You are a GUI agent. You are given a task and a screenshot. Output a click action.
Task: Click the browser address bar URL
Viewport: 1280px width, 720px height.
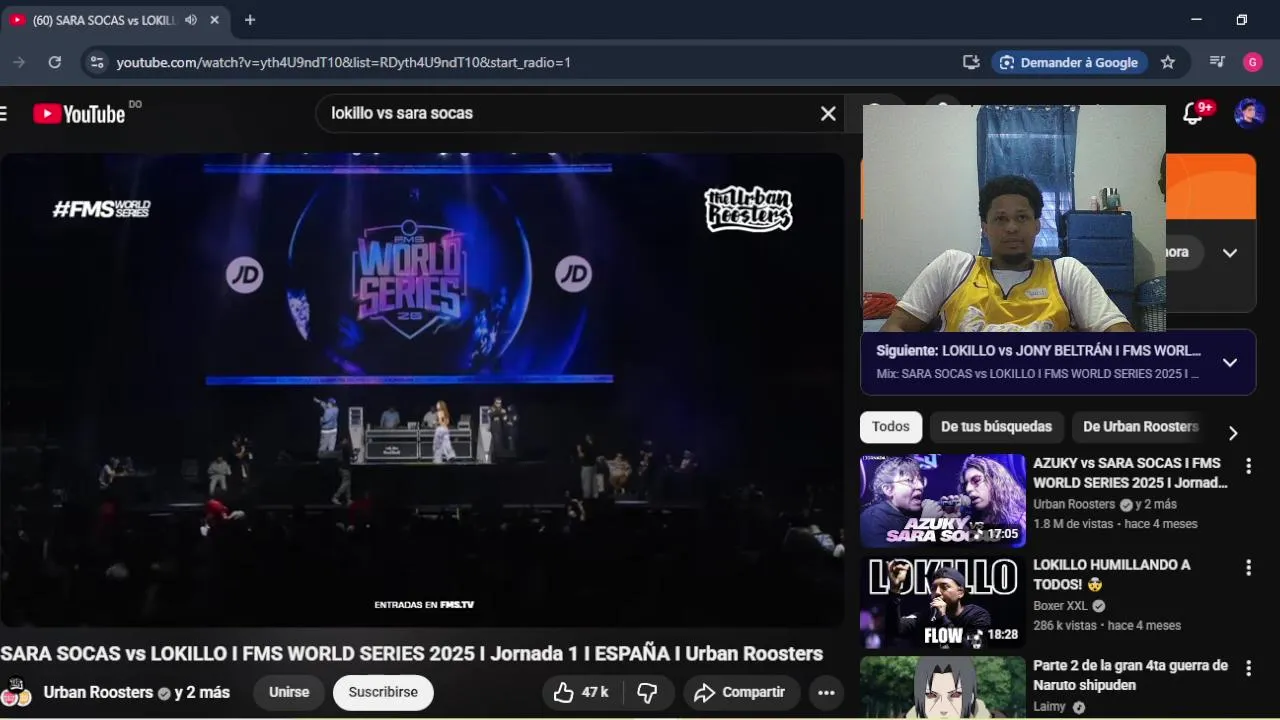(343, 62)
